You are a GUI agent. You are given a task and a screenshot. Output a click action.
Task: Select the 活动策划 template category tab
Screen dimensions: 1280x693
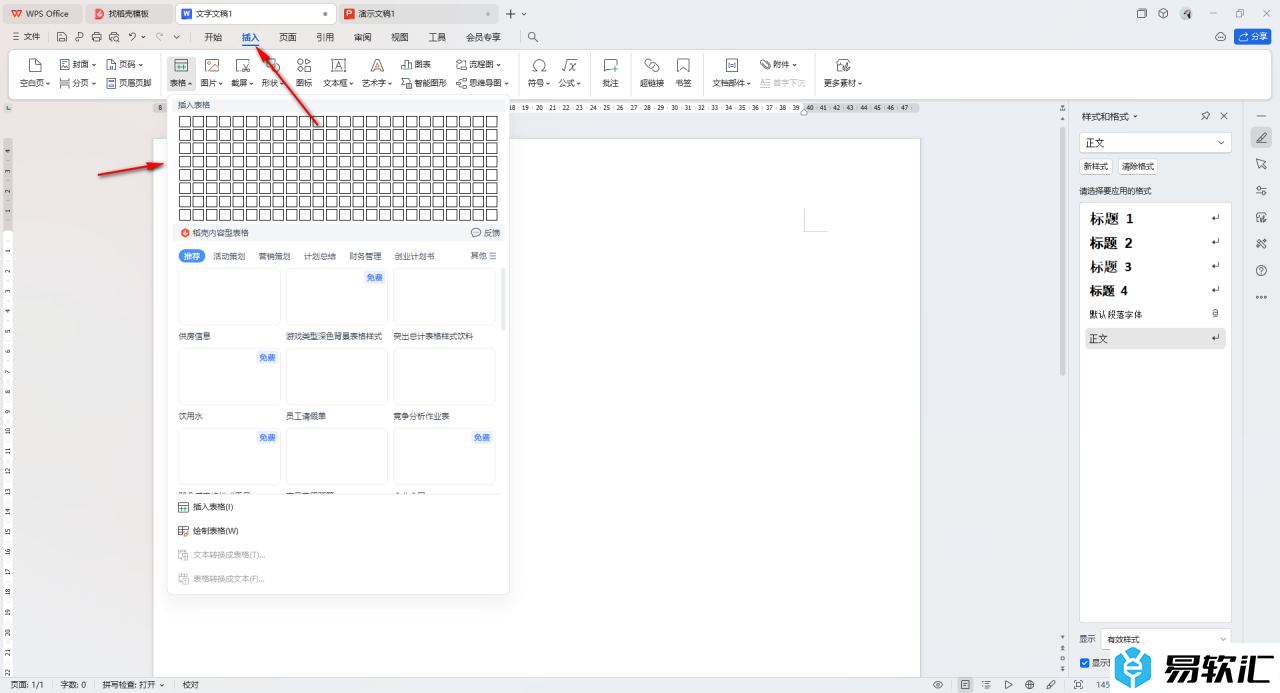[229, 256]
